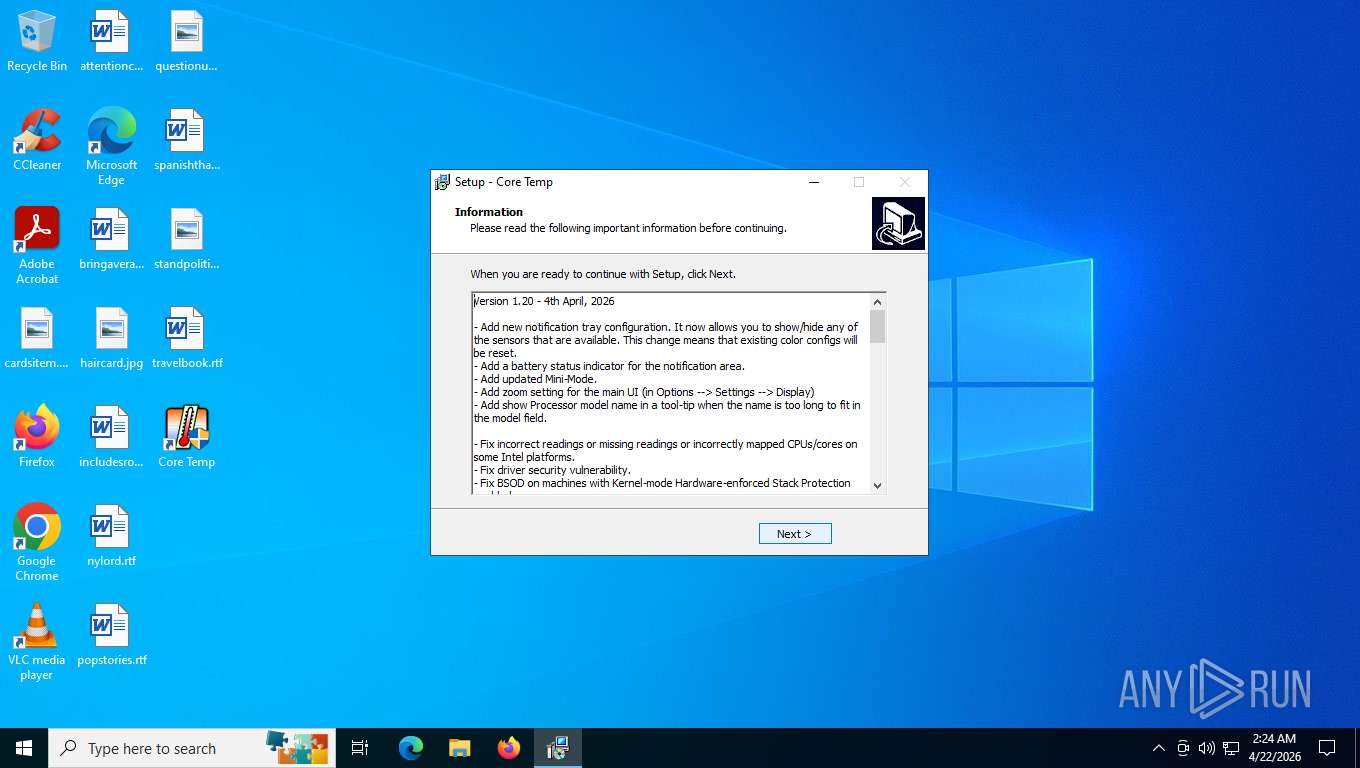Image resolution: width=1360 pixels, height=768 pixels.
Task: Click the Task View taskbar icon
Action: [360, 748]
